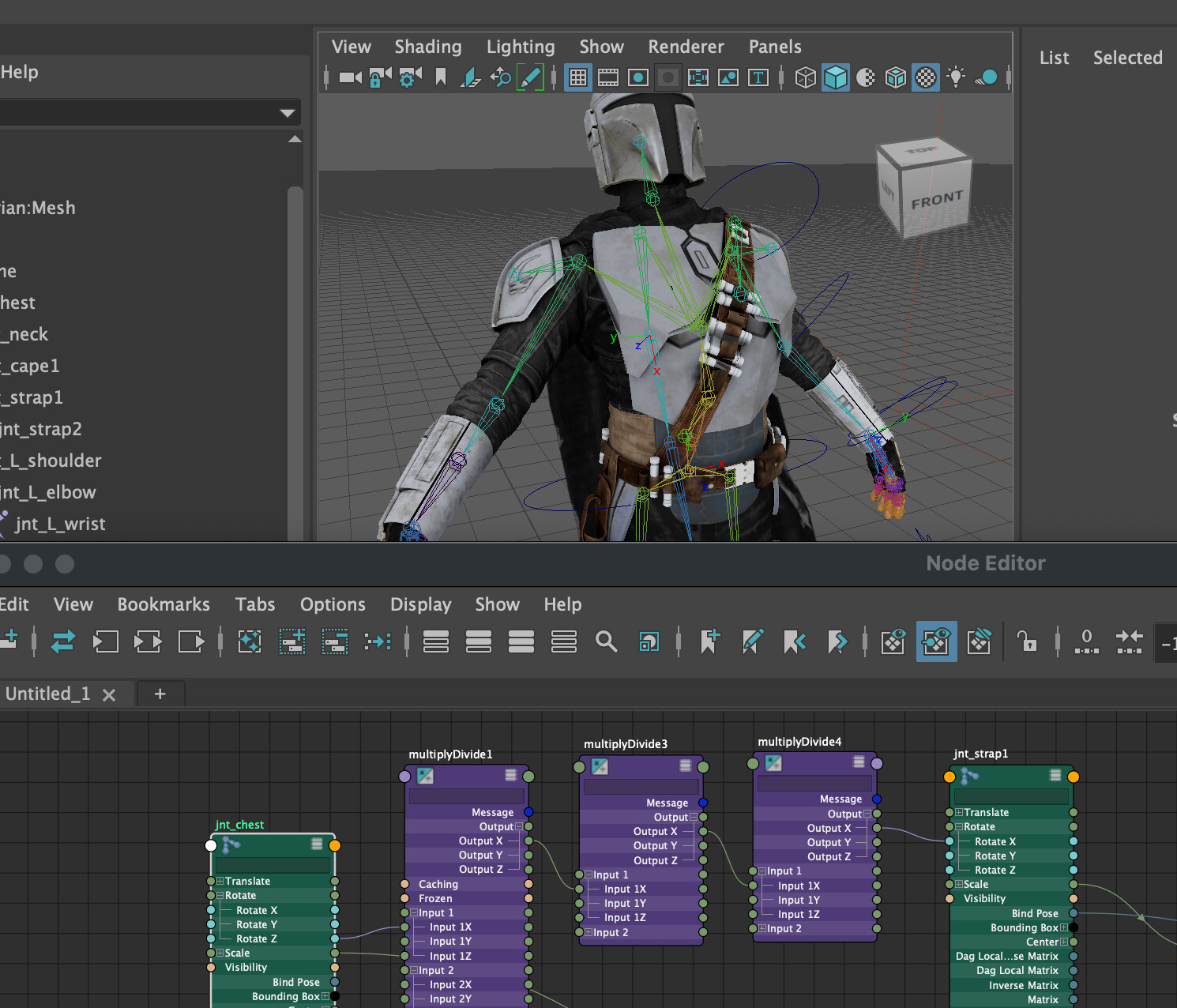Open the viewport Renderer menu

tap(686, 47)
